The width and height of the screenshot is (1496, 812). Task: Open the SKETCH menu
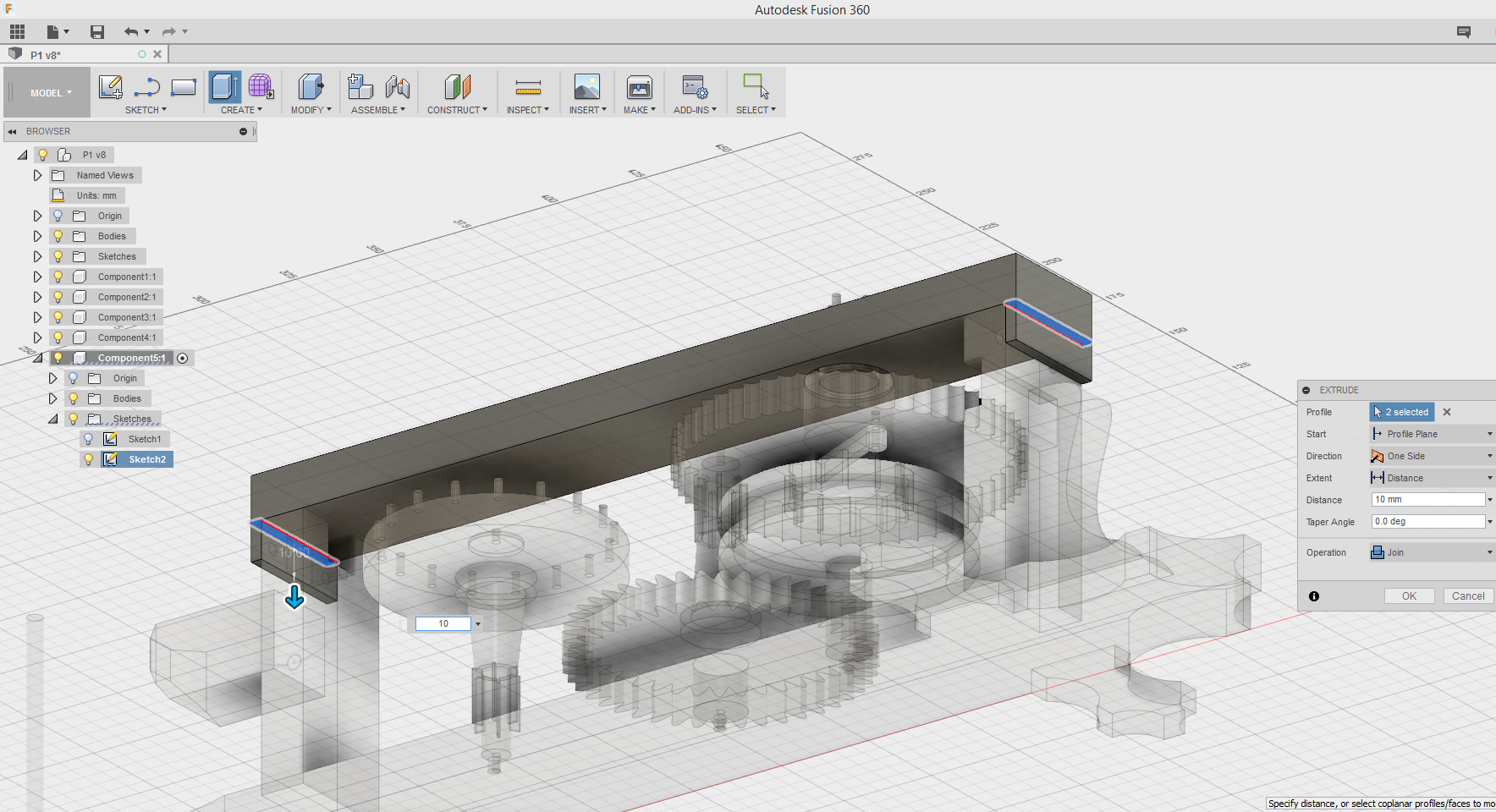coord(146,110)
